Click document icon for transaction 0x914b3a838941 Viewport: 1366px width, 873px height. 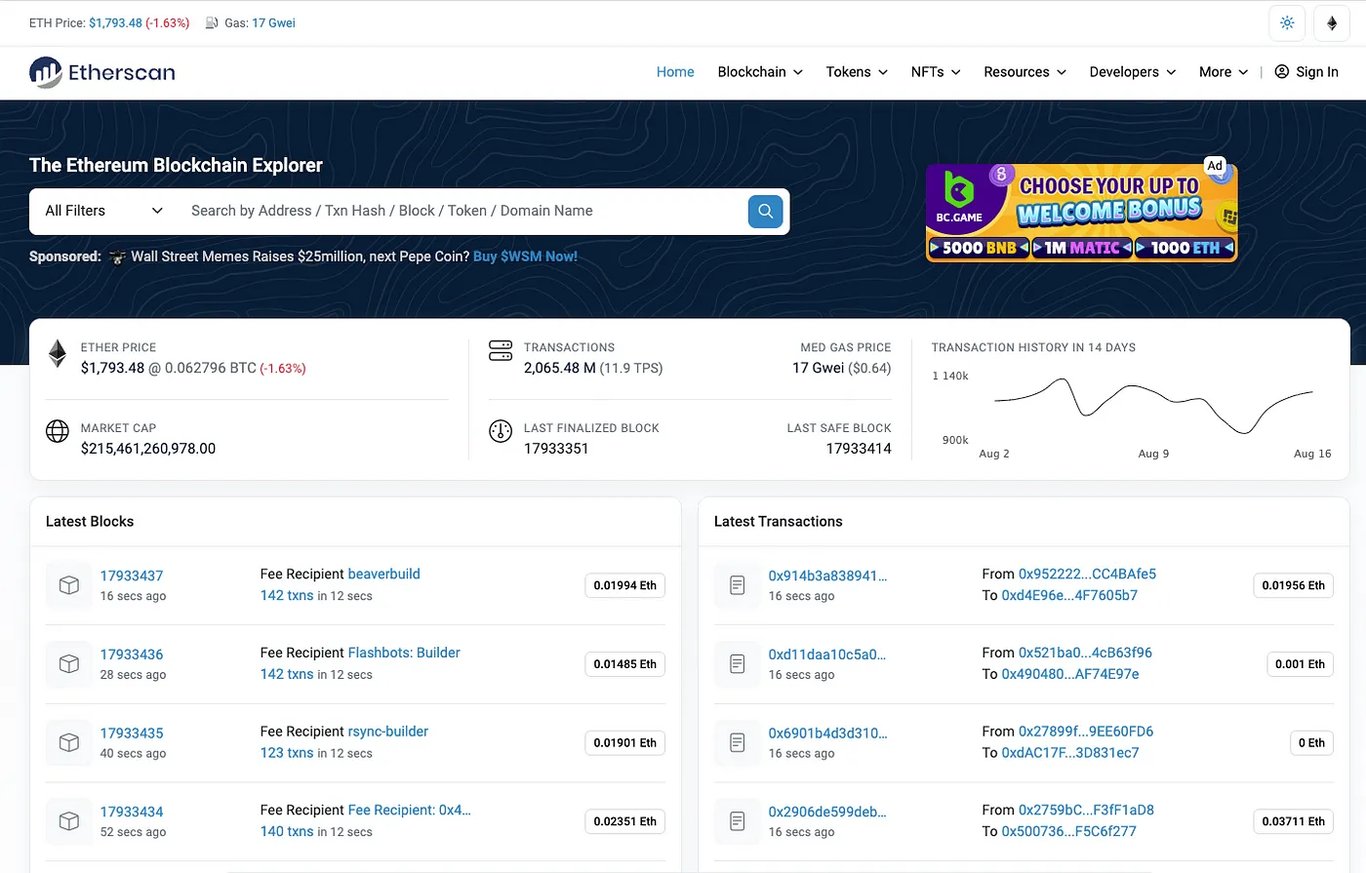pos(737,586)
